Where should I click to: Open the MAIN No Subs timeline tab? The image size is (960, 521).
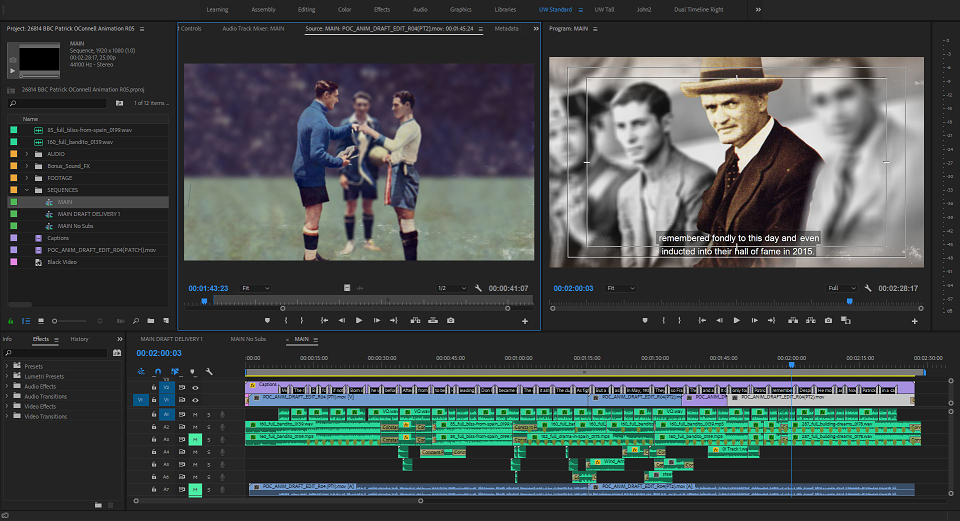[x=248, y=339]
